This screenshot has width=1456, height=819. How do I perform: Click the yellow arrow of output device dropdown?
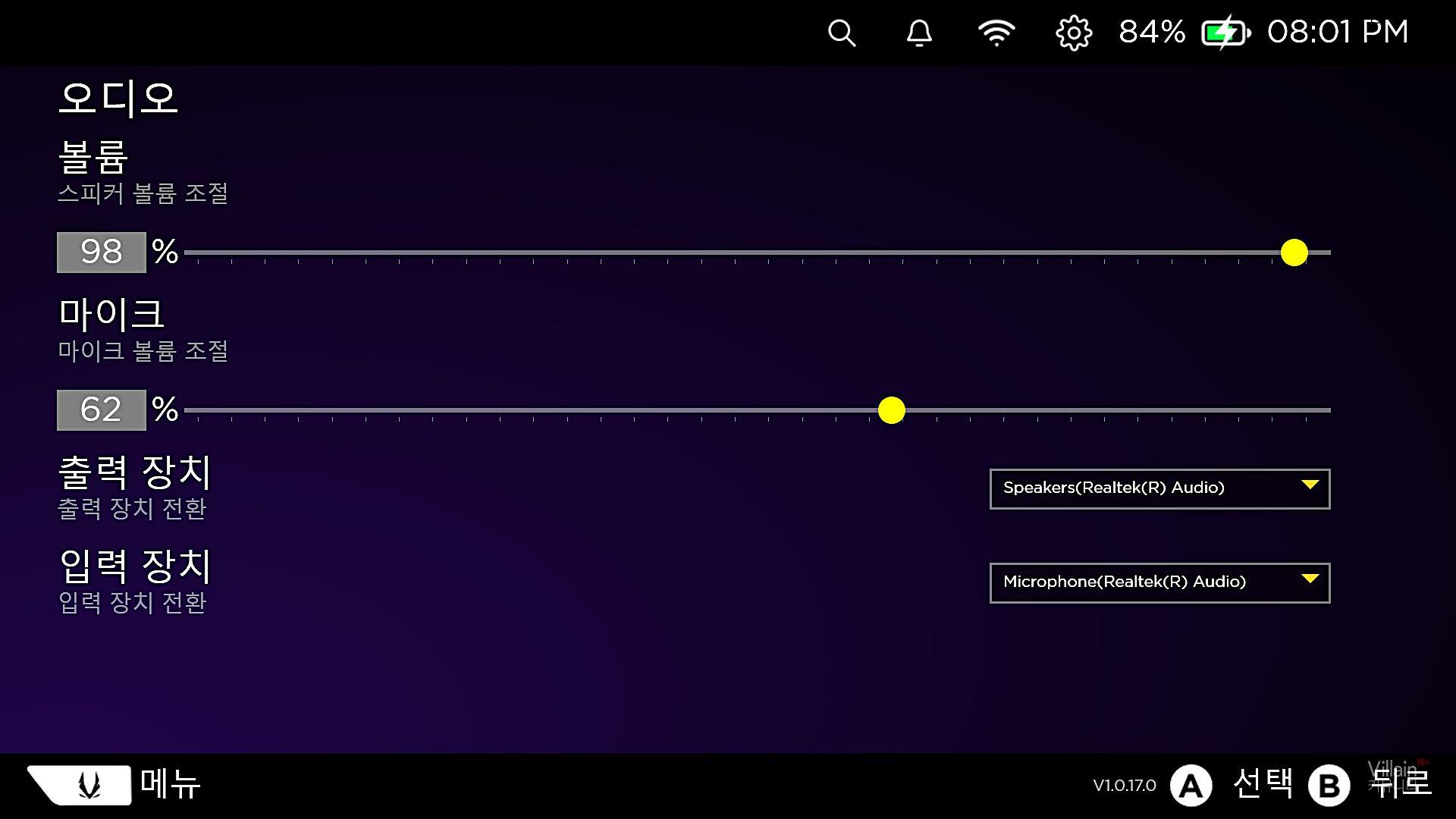pyautogui.click(x=1310, y=485)
